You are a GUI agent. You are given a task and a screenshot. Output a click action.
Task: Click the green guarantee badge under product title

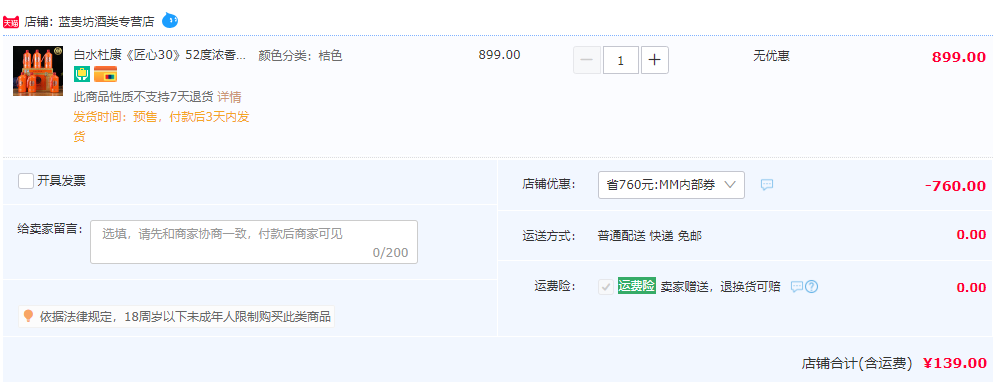81,75
